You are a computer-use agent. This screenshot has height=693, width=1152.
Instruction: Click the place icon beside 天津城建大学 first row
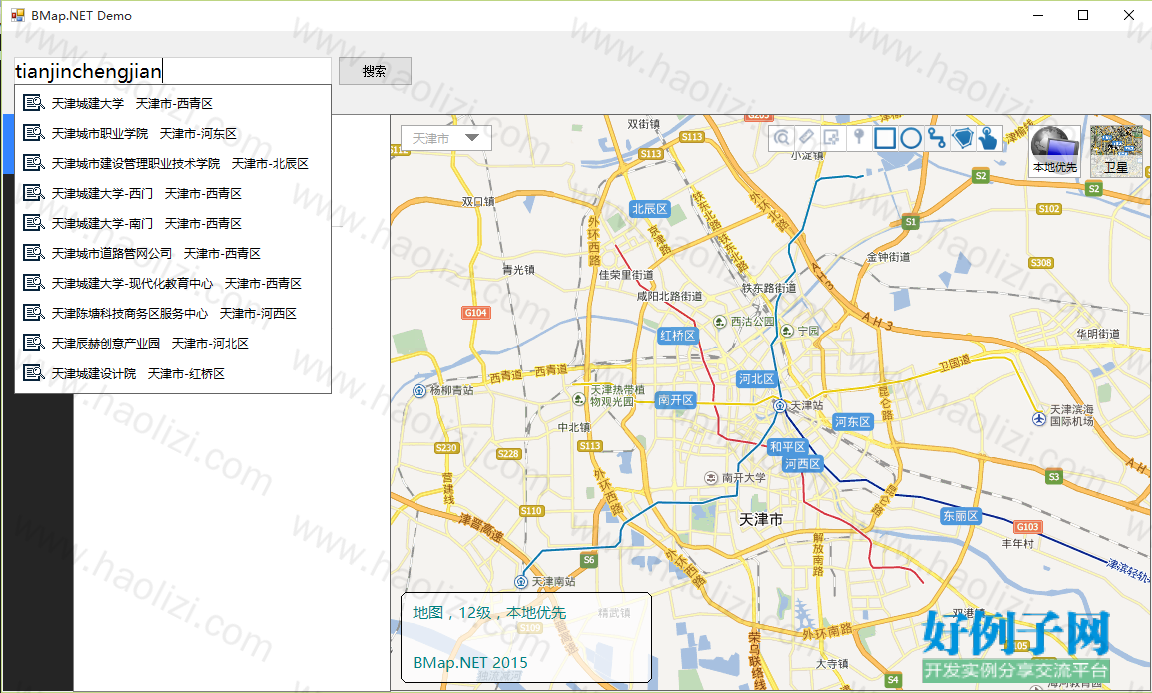tap(34, 103)
